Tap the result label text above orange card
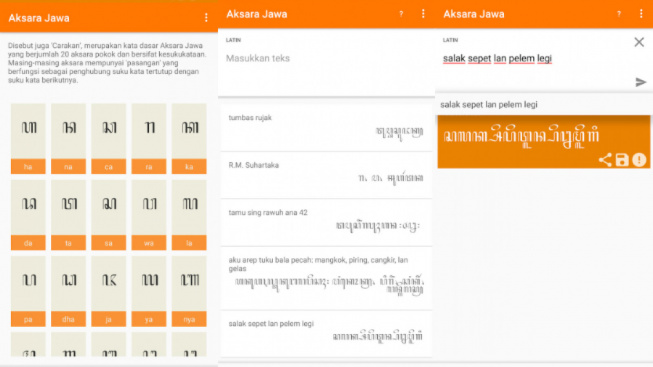Image resolution: width=653 pixels, height=367 pixels. click(x=489, y=105)
